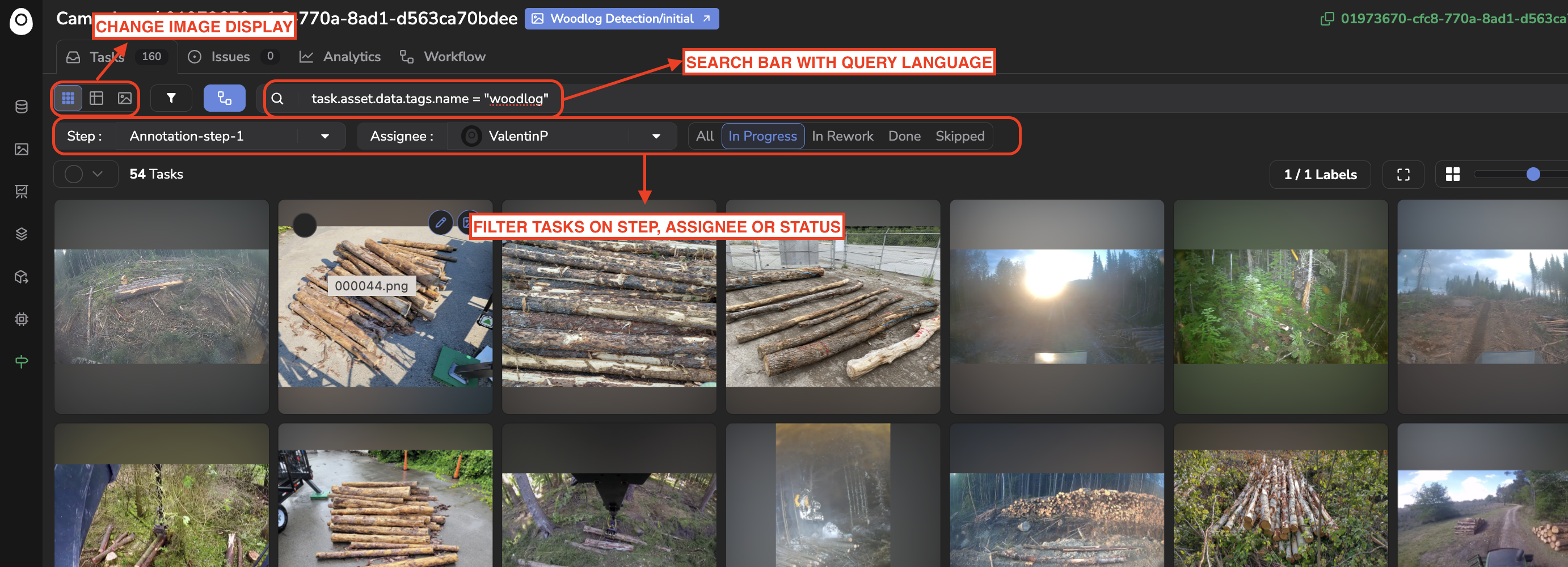Open the Workflow tab
Image resolution: width=1568 pixels, height=567 pixels.
coord(442,57)
